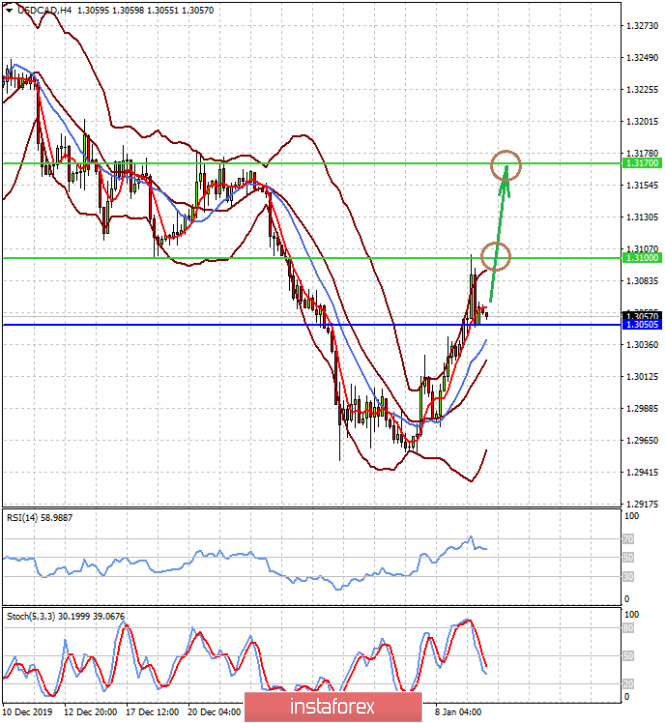Click the 70 level in RSI pane

point(629,539)
